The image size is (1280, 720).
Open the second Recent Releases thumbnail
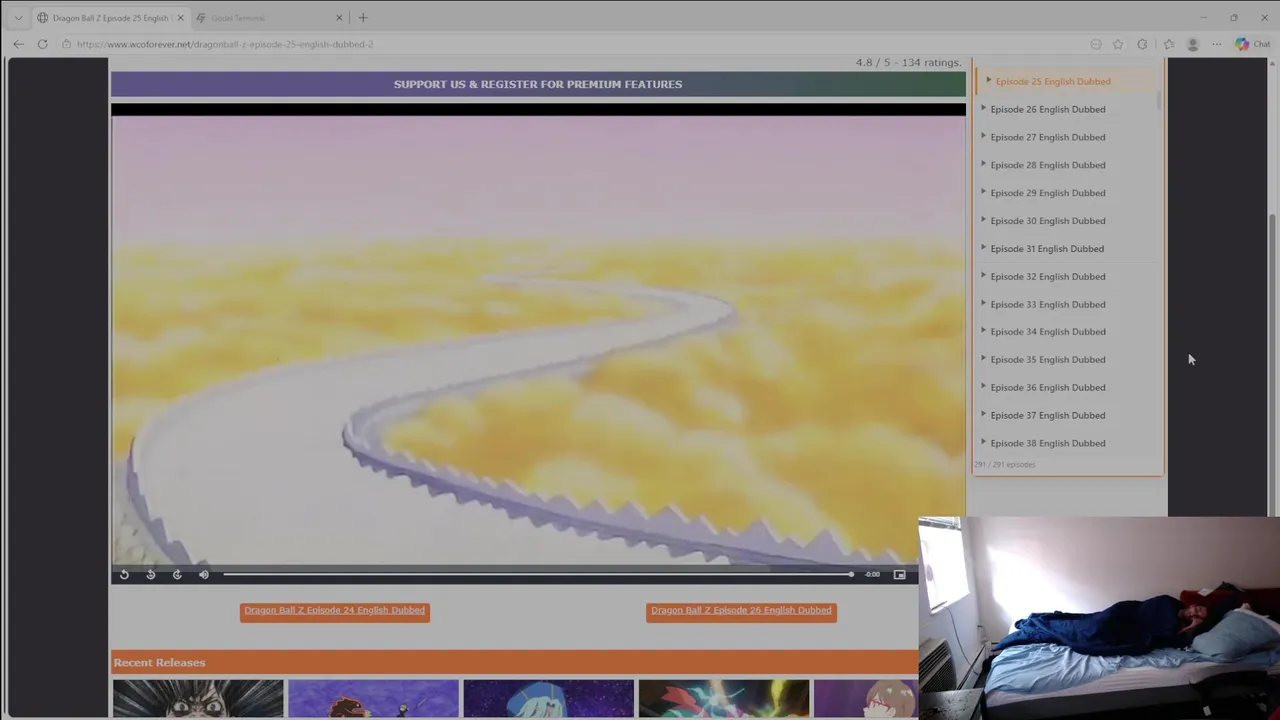(x=373, y=699)
